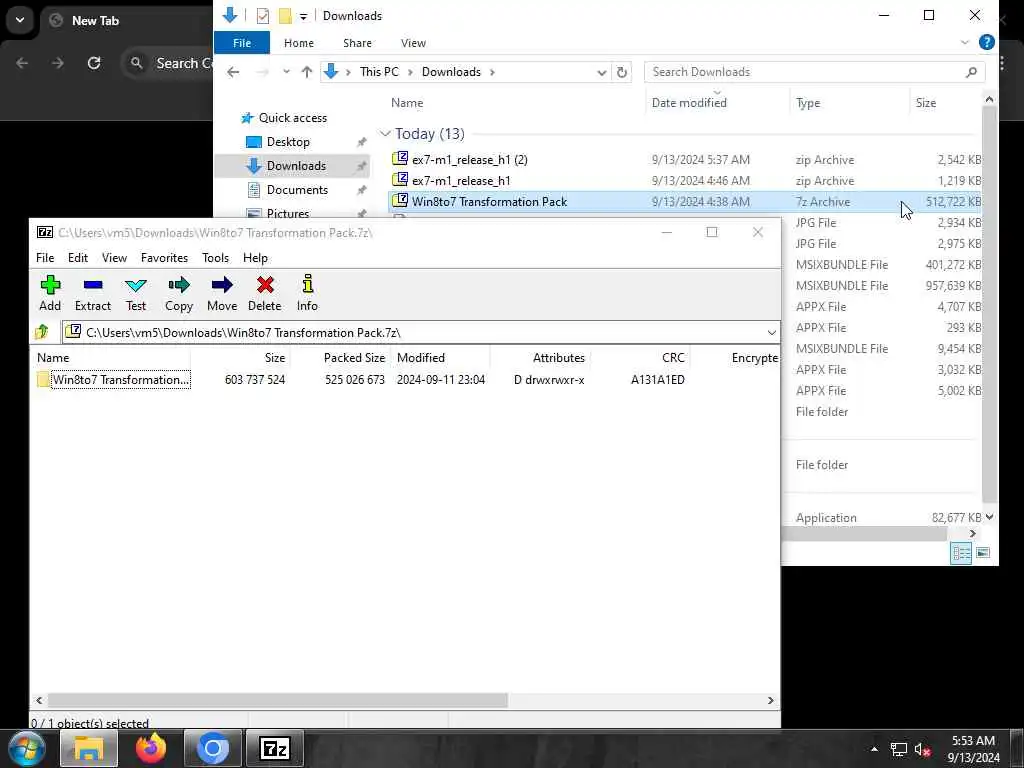Switch to the Share tab in Explorer
This screenshot has width=1024, height=768.
coord(357,43)
